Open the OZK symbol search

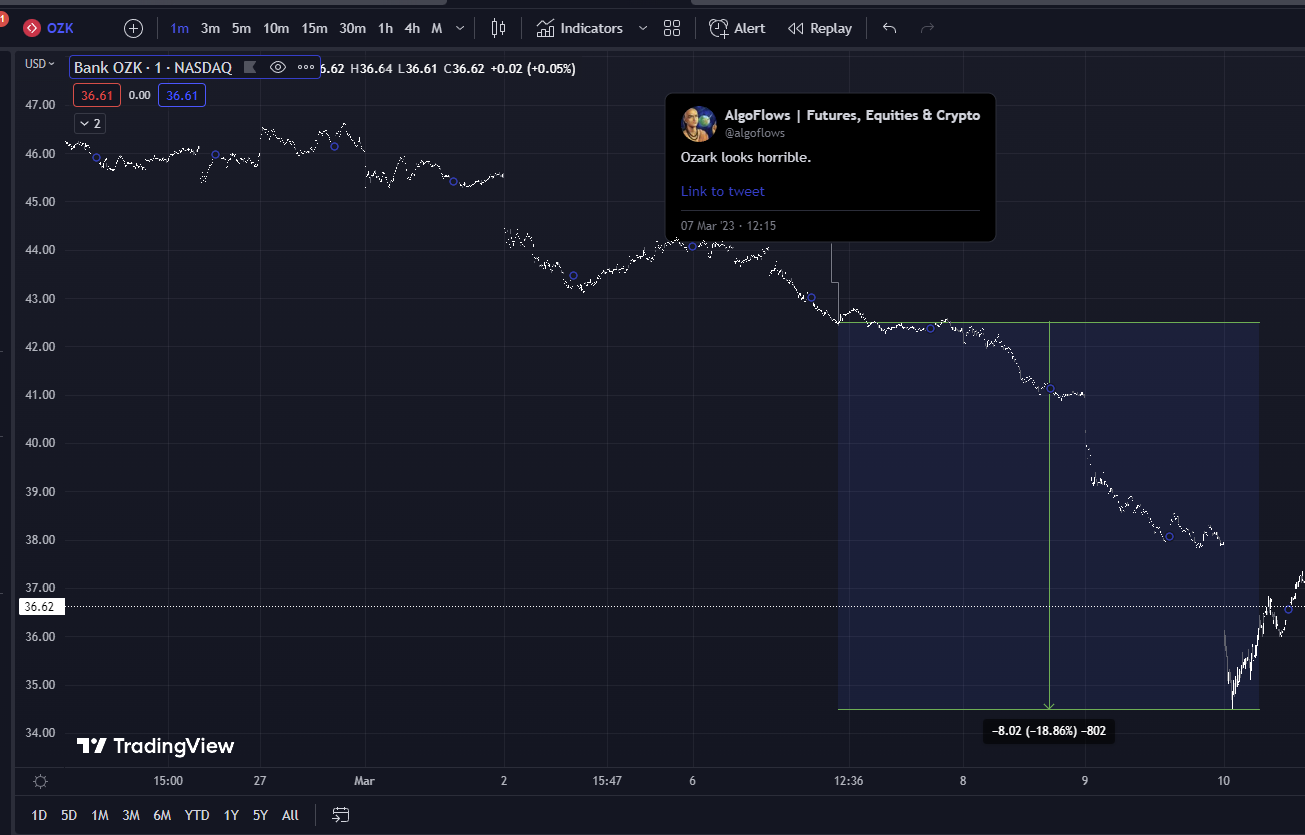pos(48,28)
